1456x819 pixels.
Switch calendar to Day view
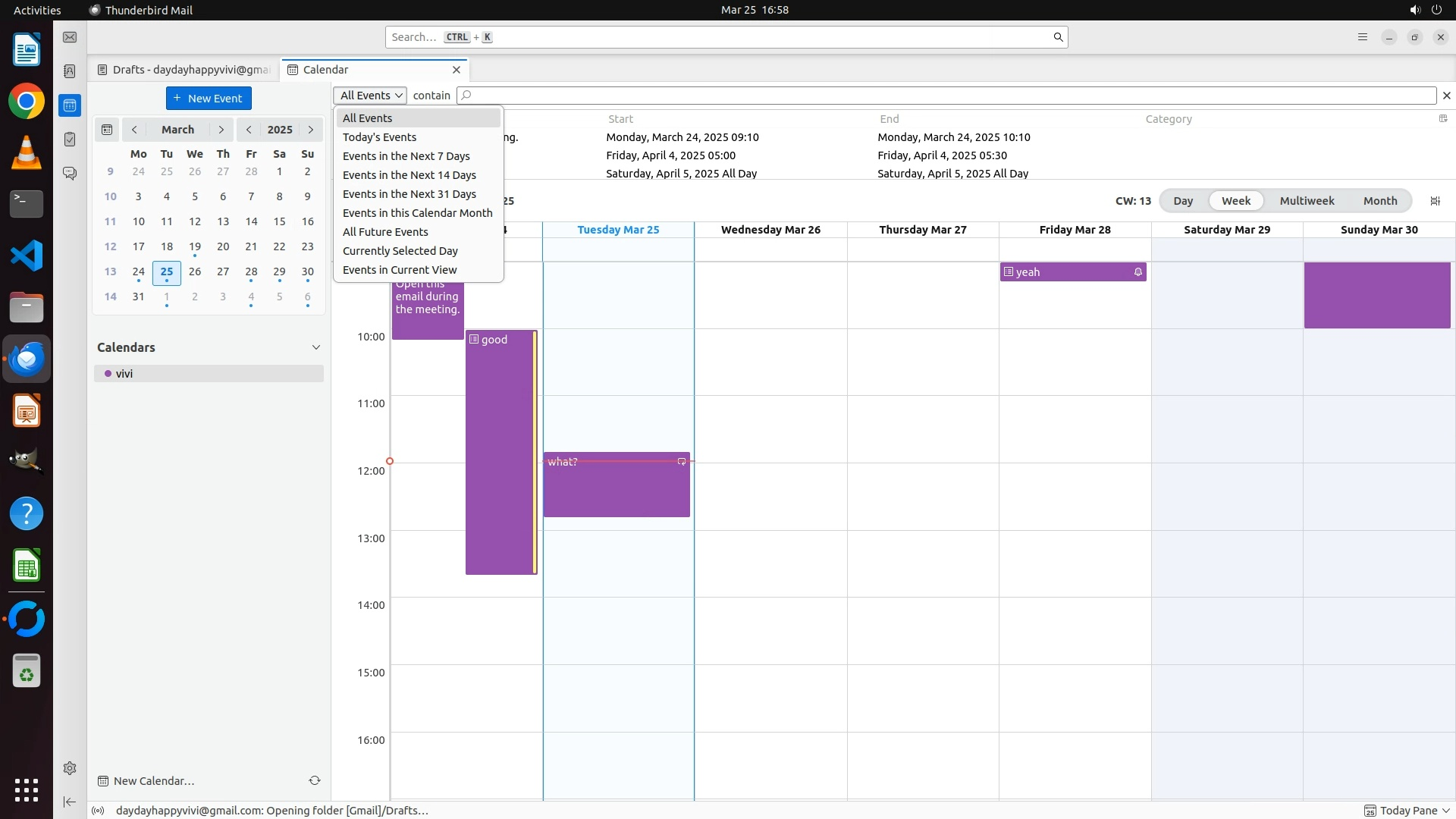pyautogui.click(x=1183, y=201)
